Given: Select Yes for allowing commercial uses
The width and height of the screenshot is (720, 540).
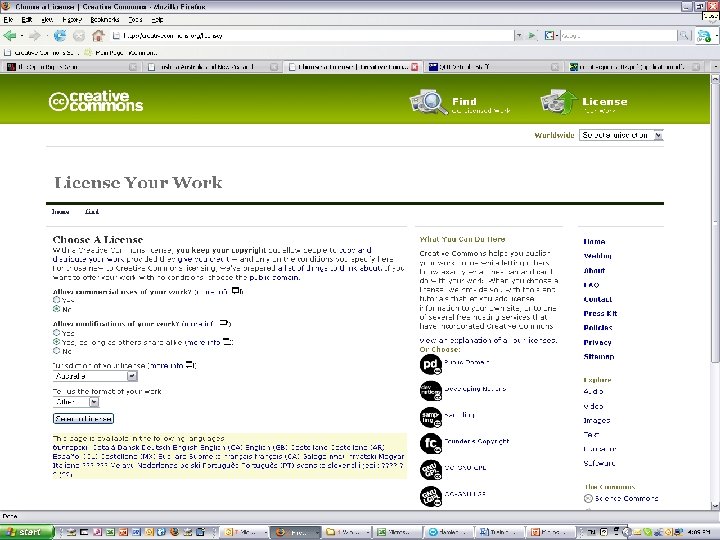Looking at the screenshot, I should (x=56, y=300).
